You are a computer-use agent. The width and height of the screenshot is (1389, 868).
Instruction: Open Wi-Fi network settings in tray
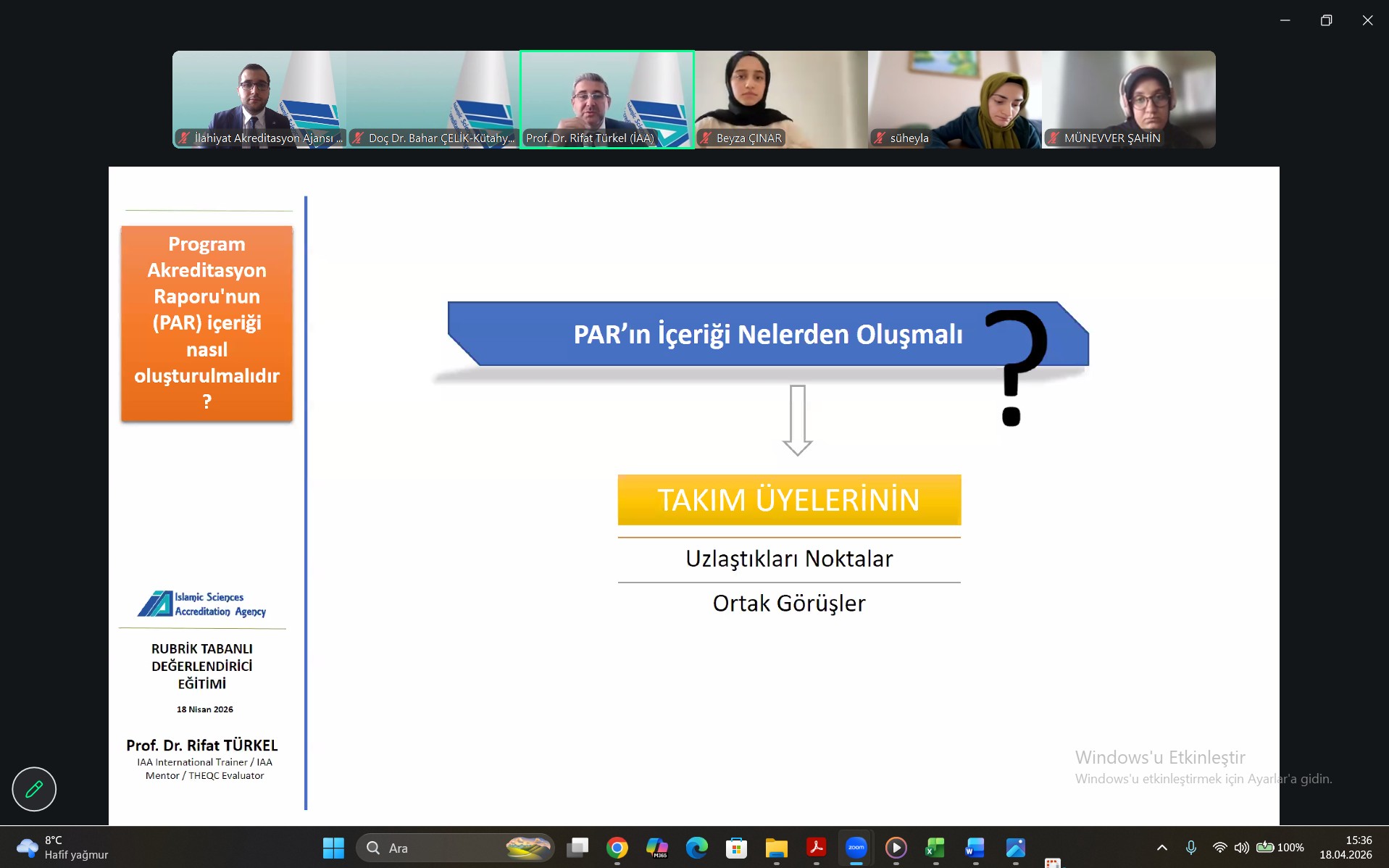pyautogui.click(x=1220, y=847)
